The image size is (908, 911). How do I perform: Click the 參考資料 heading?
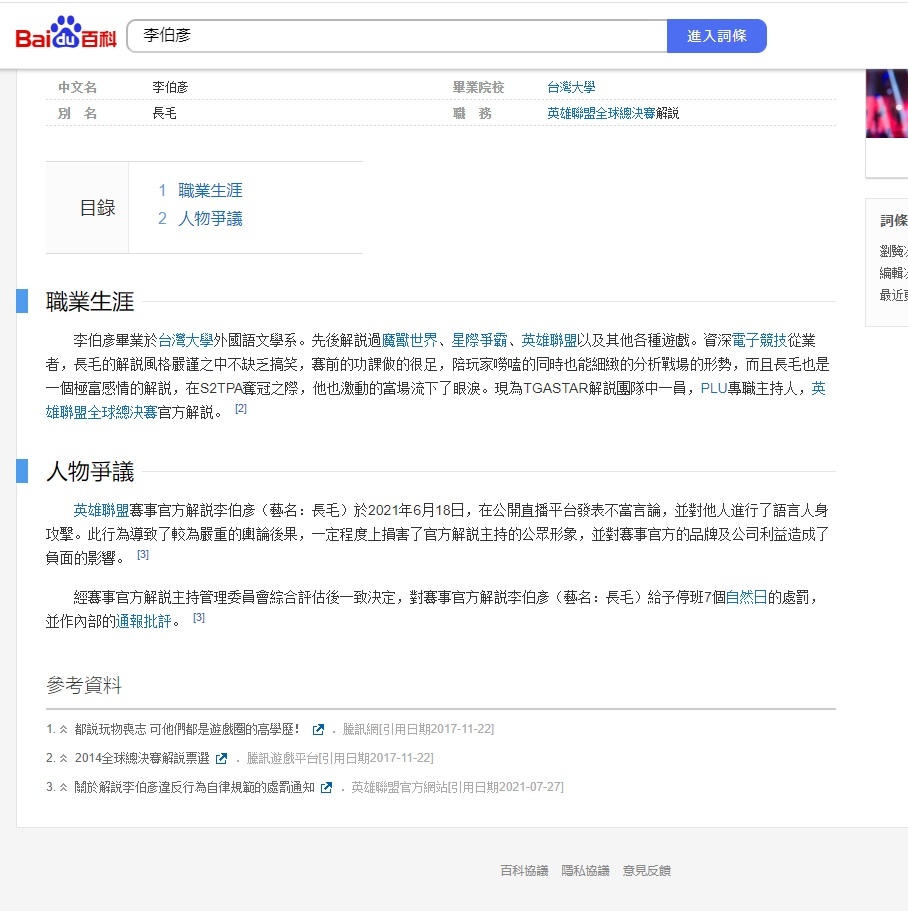(x=84, y=686)
